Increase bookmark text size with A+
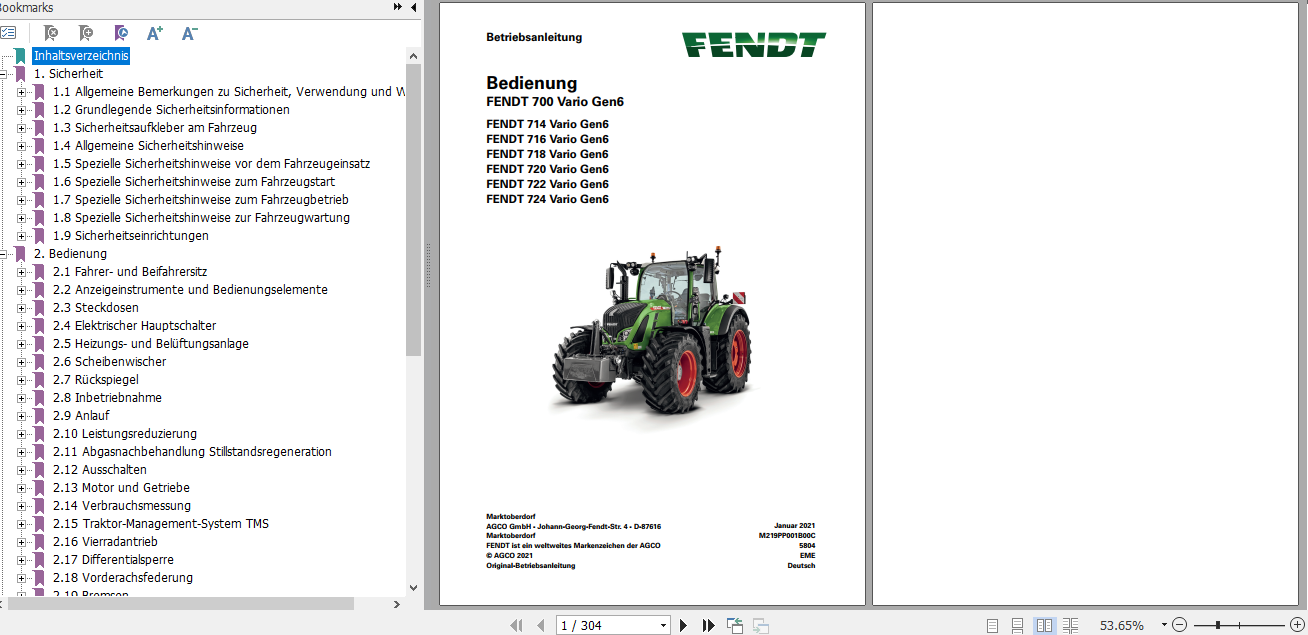Image resolution: width=1308 pixels, height=635 pixels. (155, 33)
